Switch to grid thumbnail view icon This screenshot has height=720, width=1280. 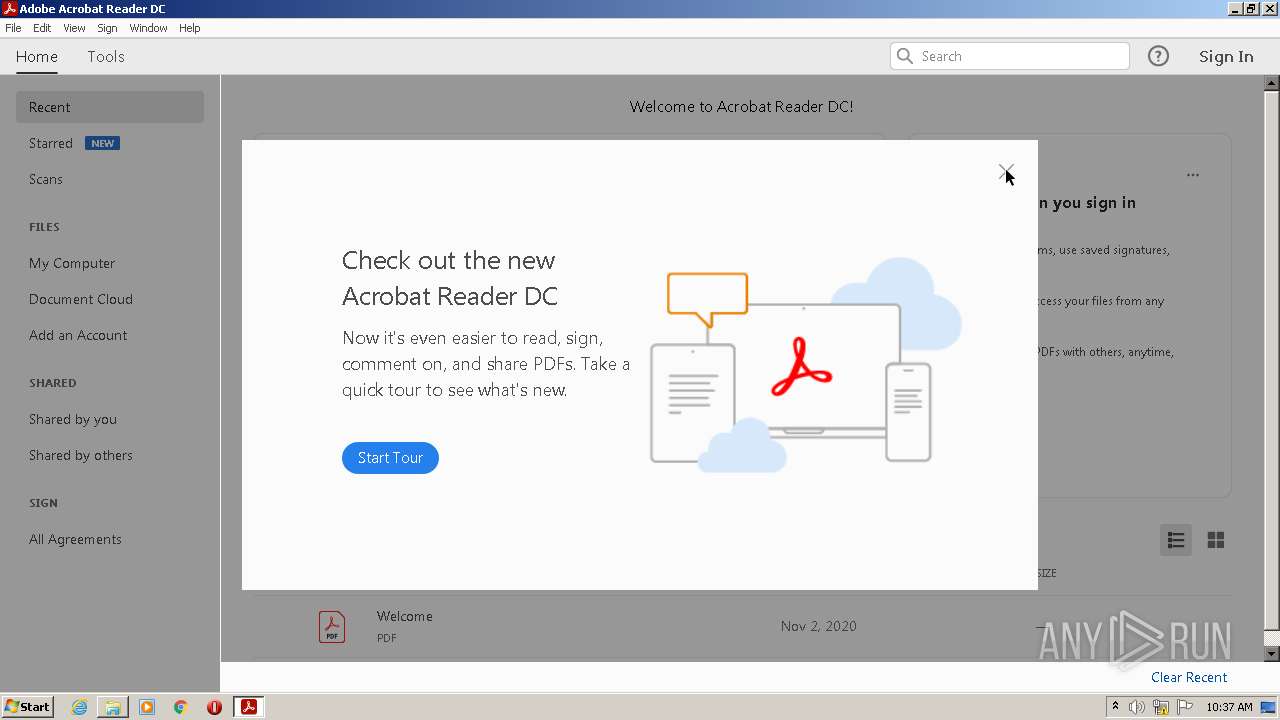(1216, 540)
